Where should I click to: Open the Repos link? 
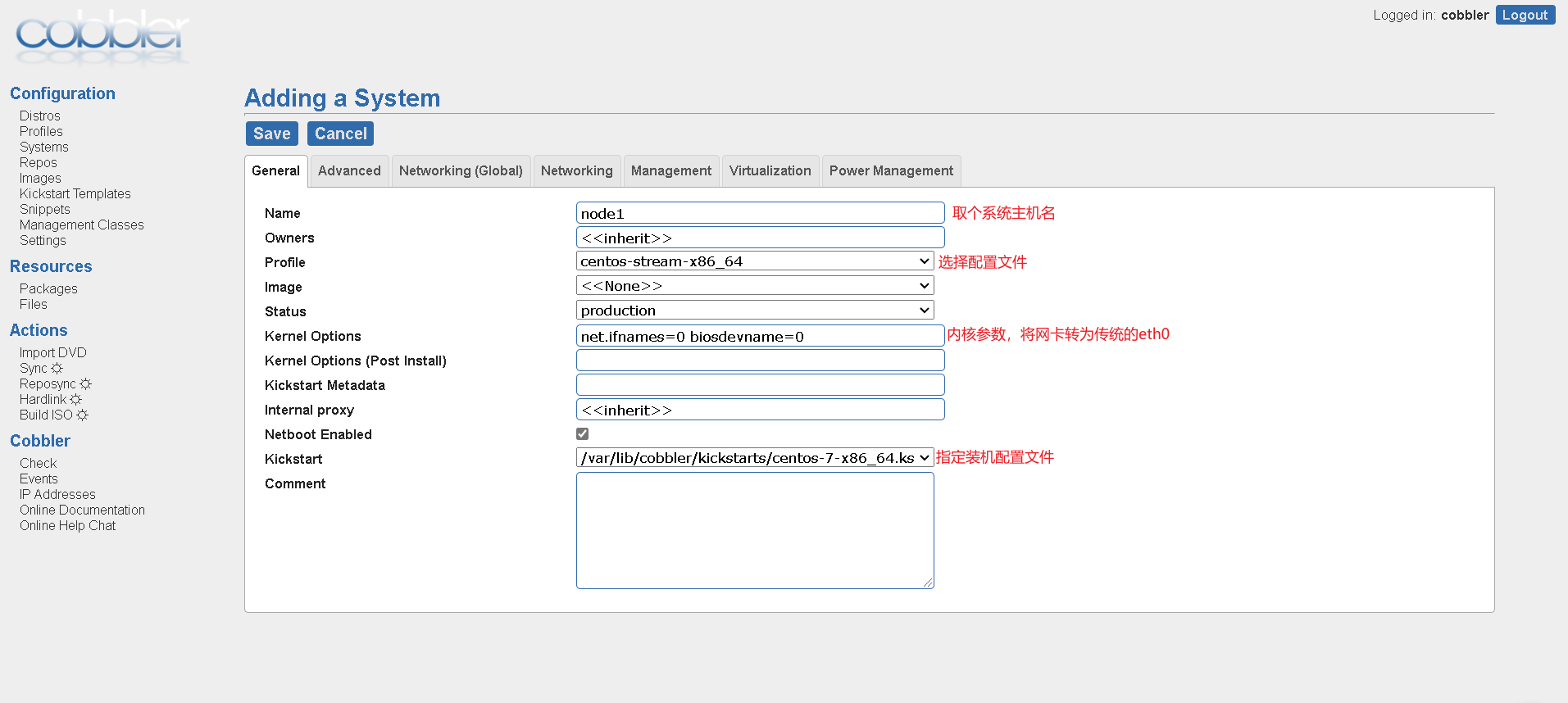39,163
